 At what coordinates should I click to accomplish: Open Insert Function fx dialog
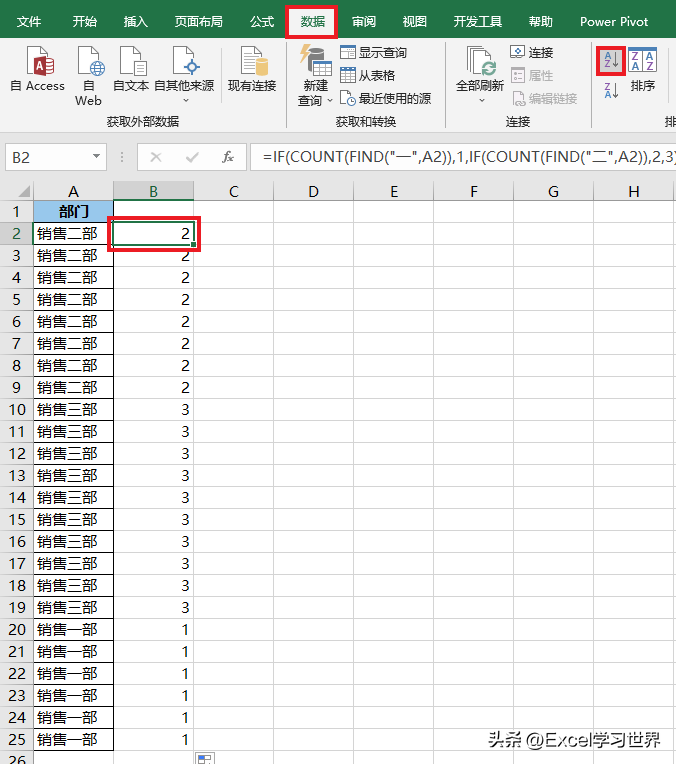(x=228, y=157)
